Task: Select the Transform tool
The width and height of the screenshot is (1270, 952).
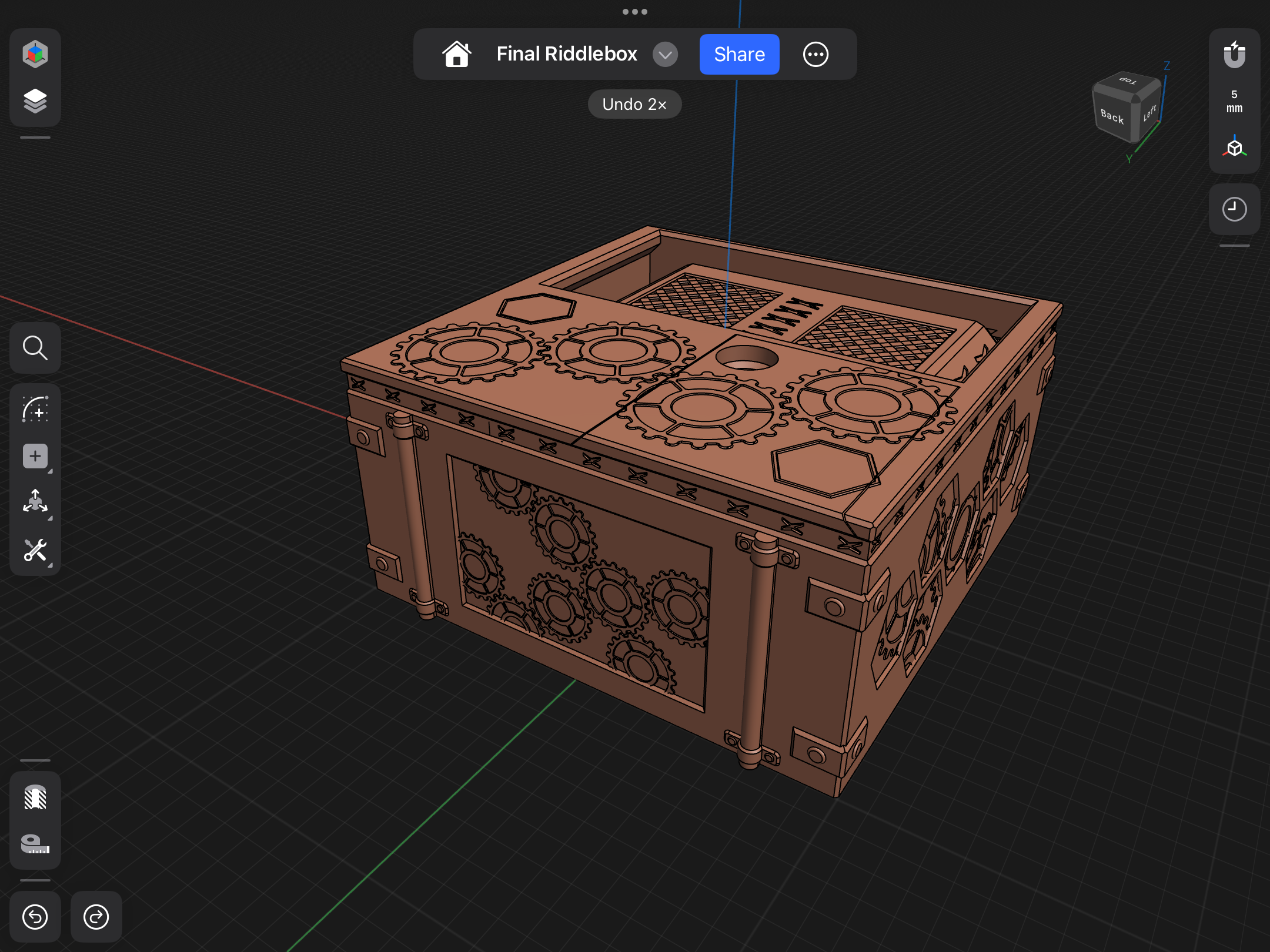Action: 35,502
